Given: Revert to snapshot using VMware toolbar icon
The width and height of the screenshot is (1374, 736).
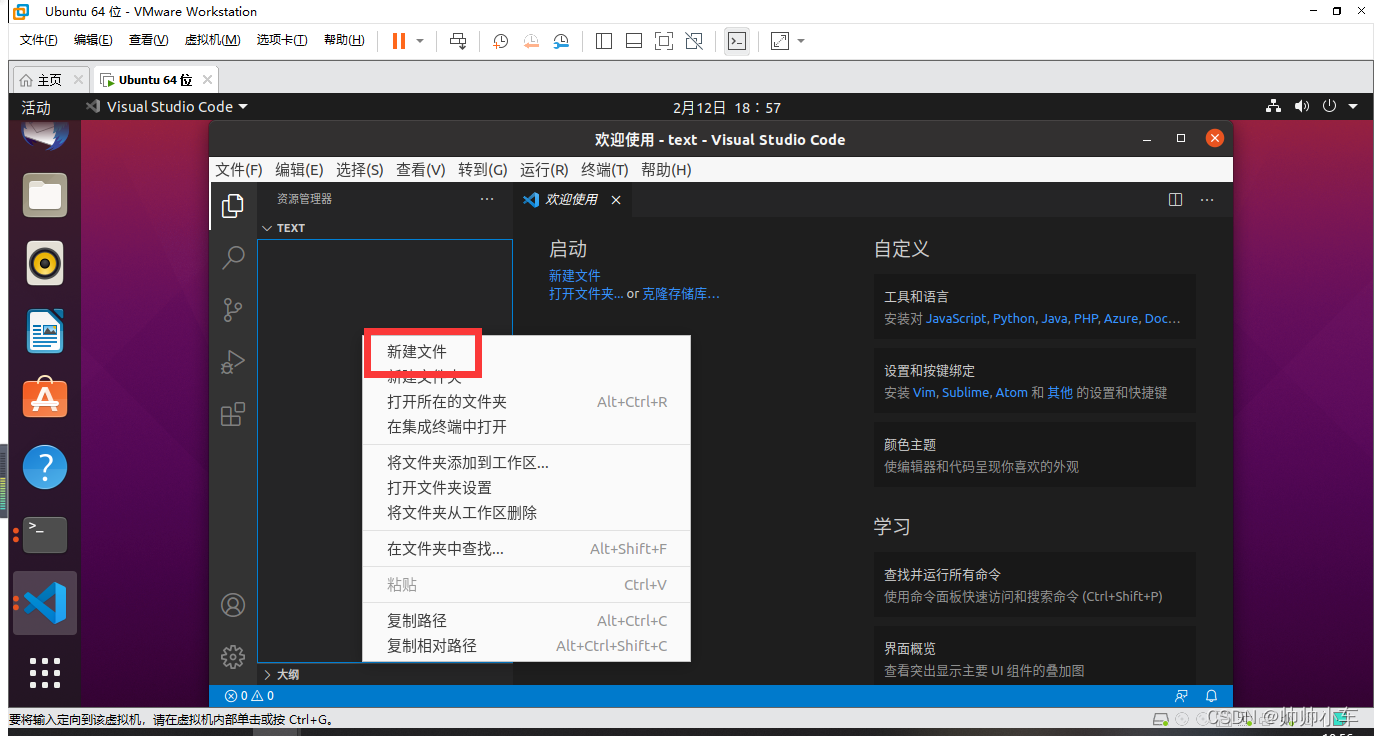Looking at the screenshot, I should coord(532,41).
